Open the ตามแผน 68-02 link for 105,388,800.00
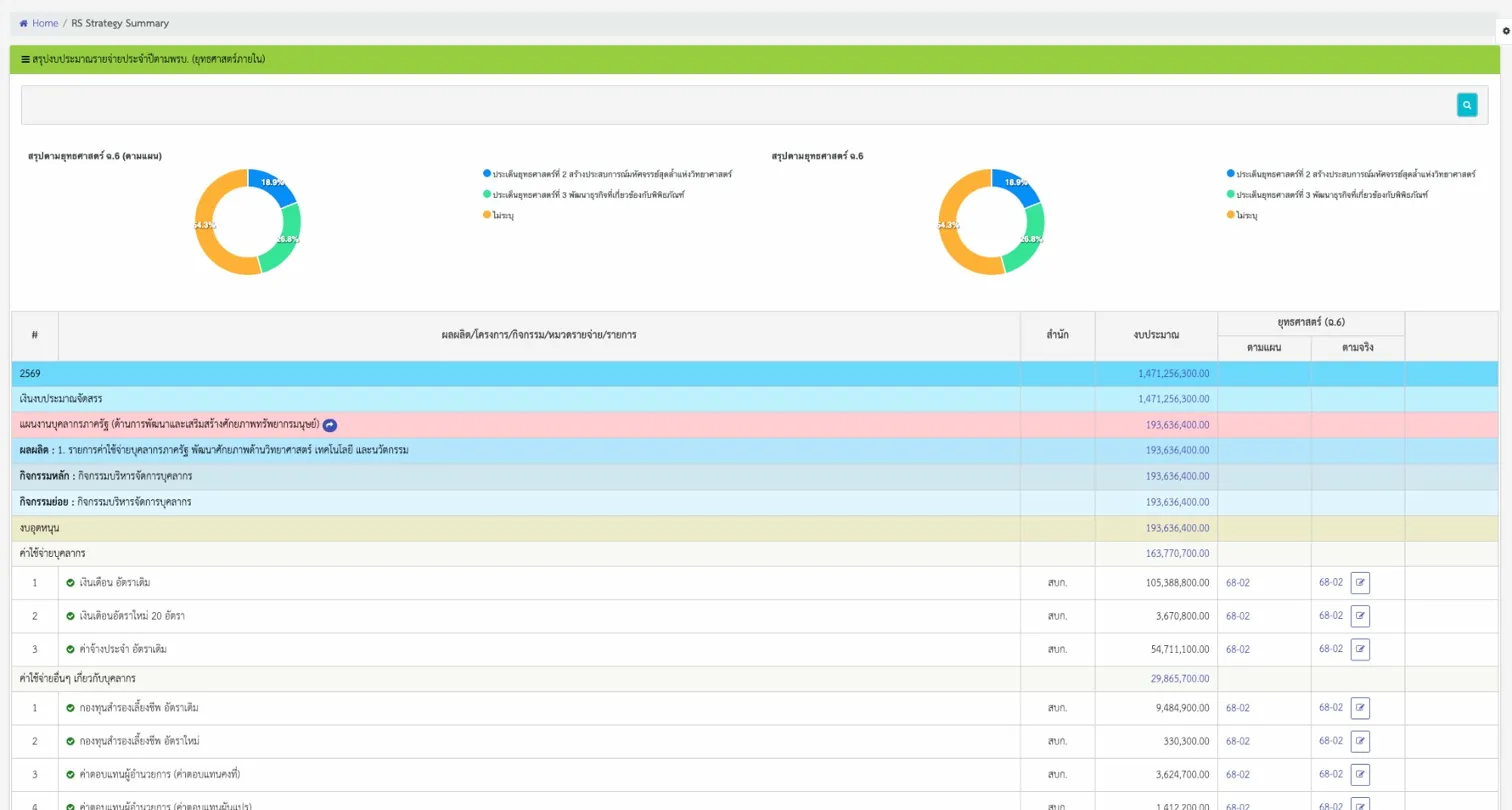 [x=1238, y=583]
